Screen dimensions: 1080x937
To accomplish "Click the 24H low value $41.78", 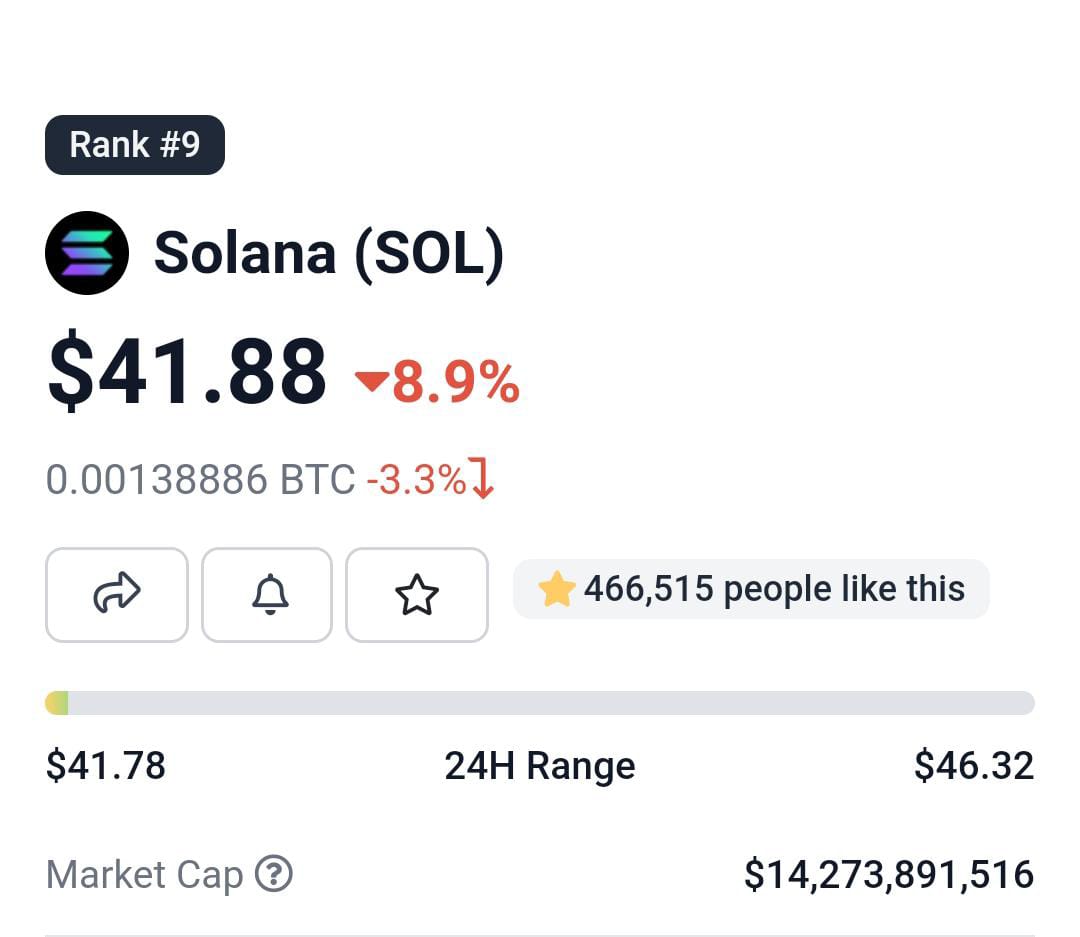I will (x=106, y=766).
